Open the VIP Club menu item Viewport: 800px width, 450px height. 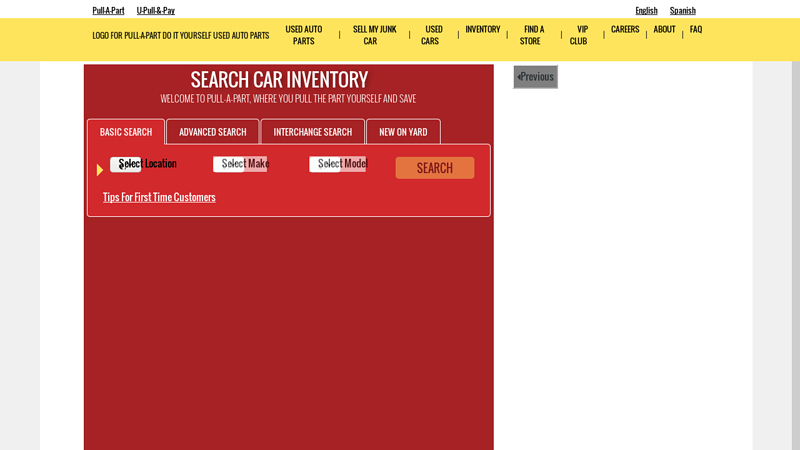[x=581, y=35]
